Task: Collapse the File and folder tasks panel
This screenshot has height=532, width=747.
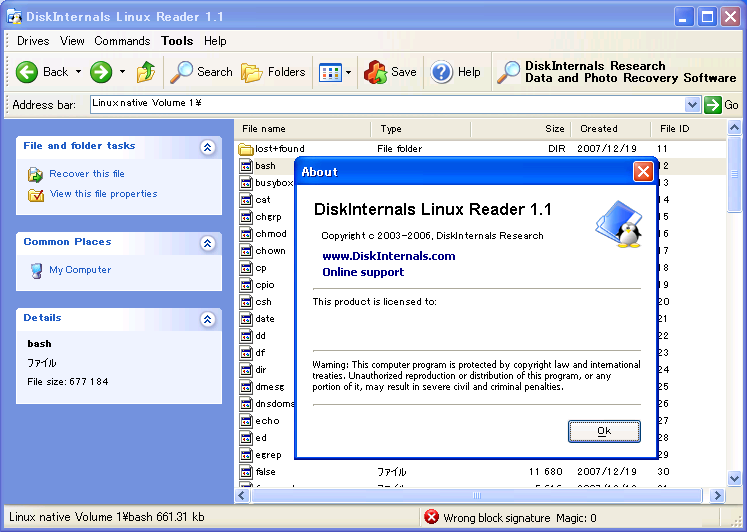Action: [x=207, y=148]
